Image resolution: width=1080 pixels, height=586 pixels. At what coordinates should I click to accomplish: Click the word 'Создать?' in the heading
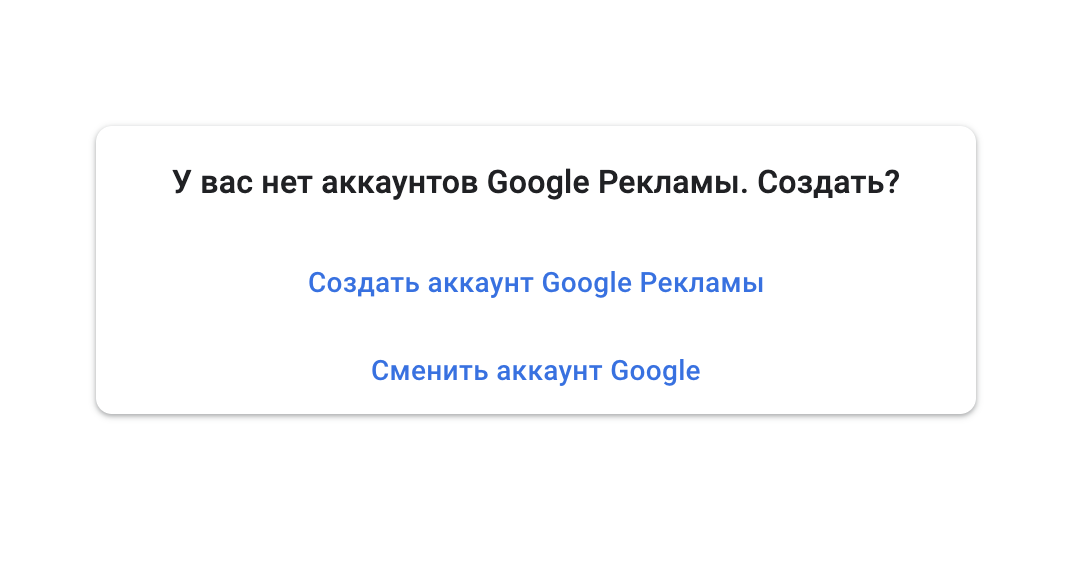tap(829, 182)
